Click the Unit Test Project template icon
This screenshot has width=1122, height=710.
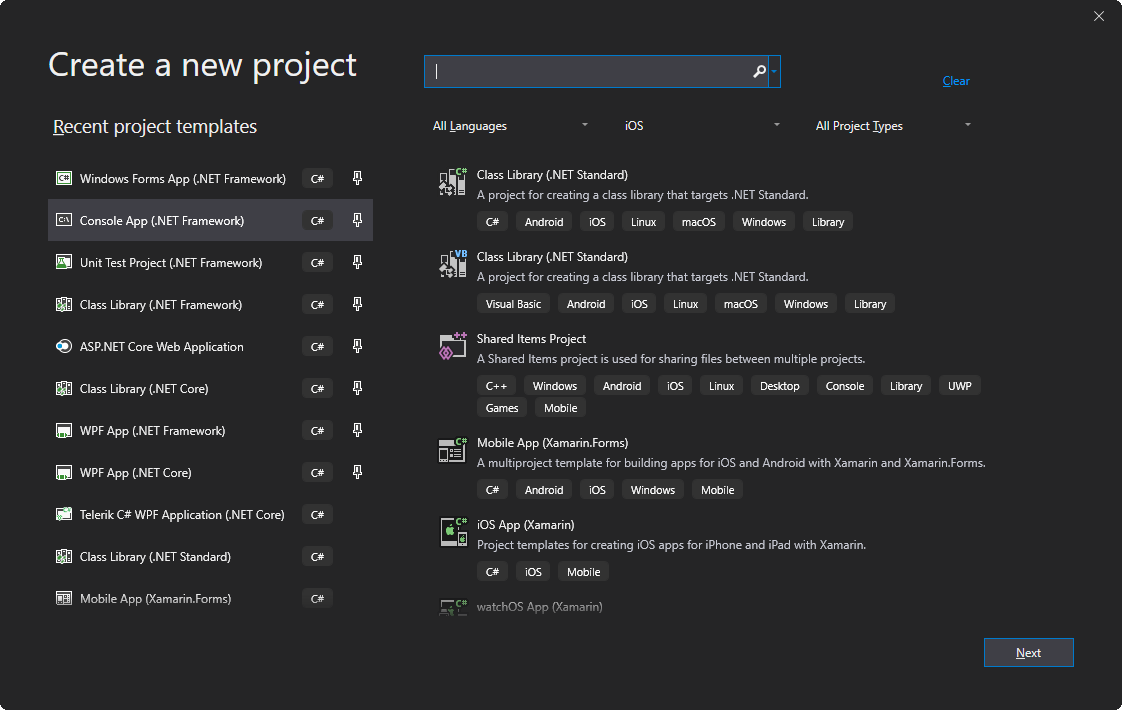[64, 263]
